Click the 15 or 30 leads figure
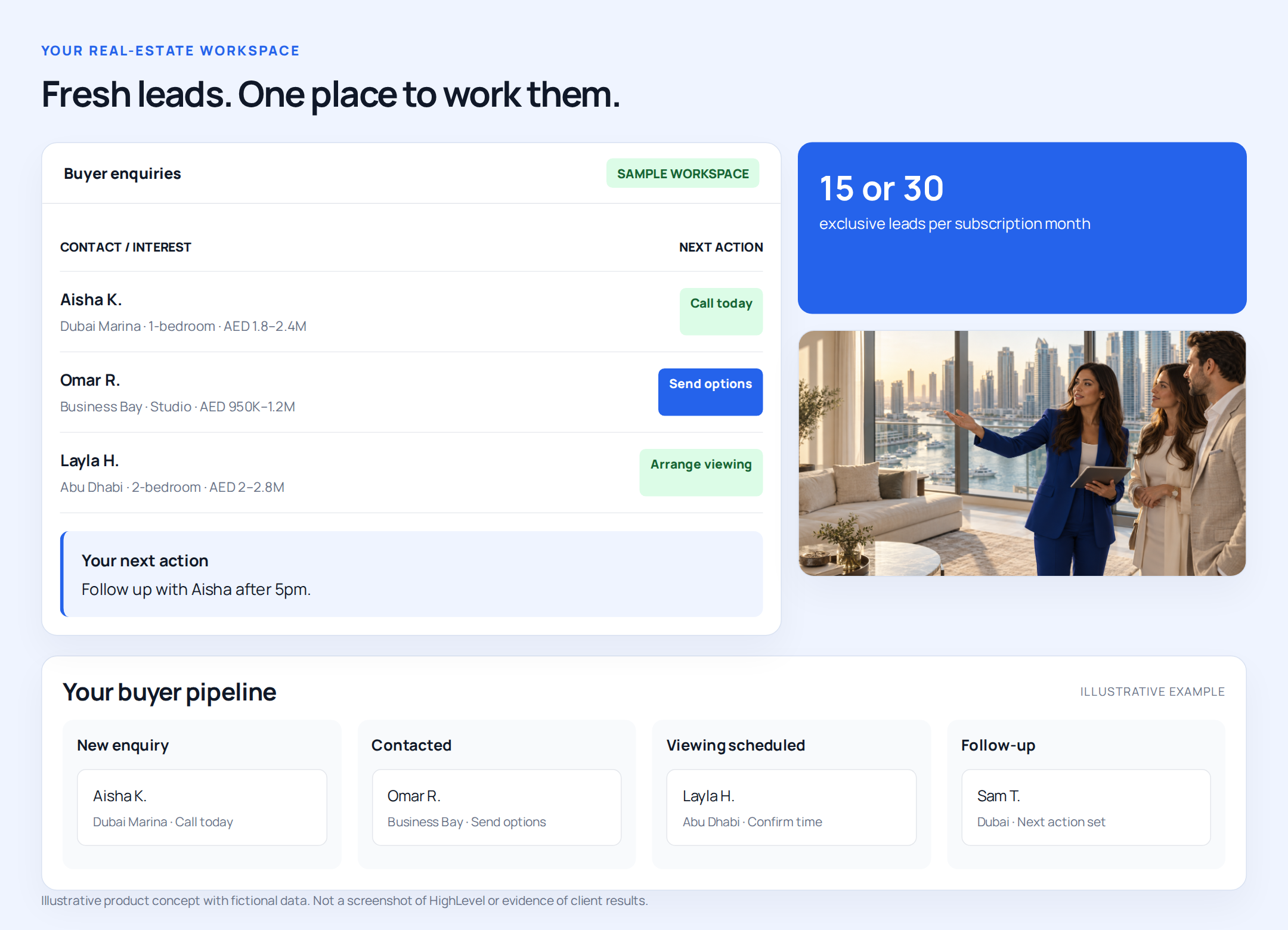Viewport: 1288px width, 930px height. (x=881, y=188)
